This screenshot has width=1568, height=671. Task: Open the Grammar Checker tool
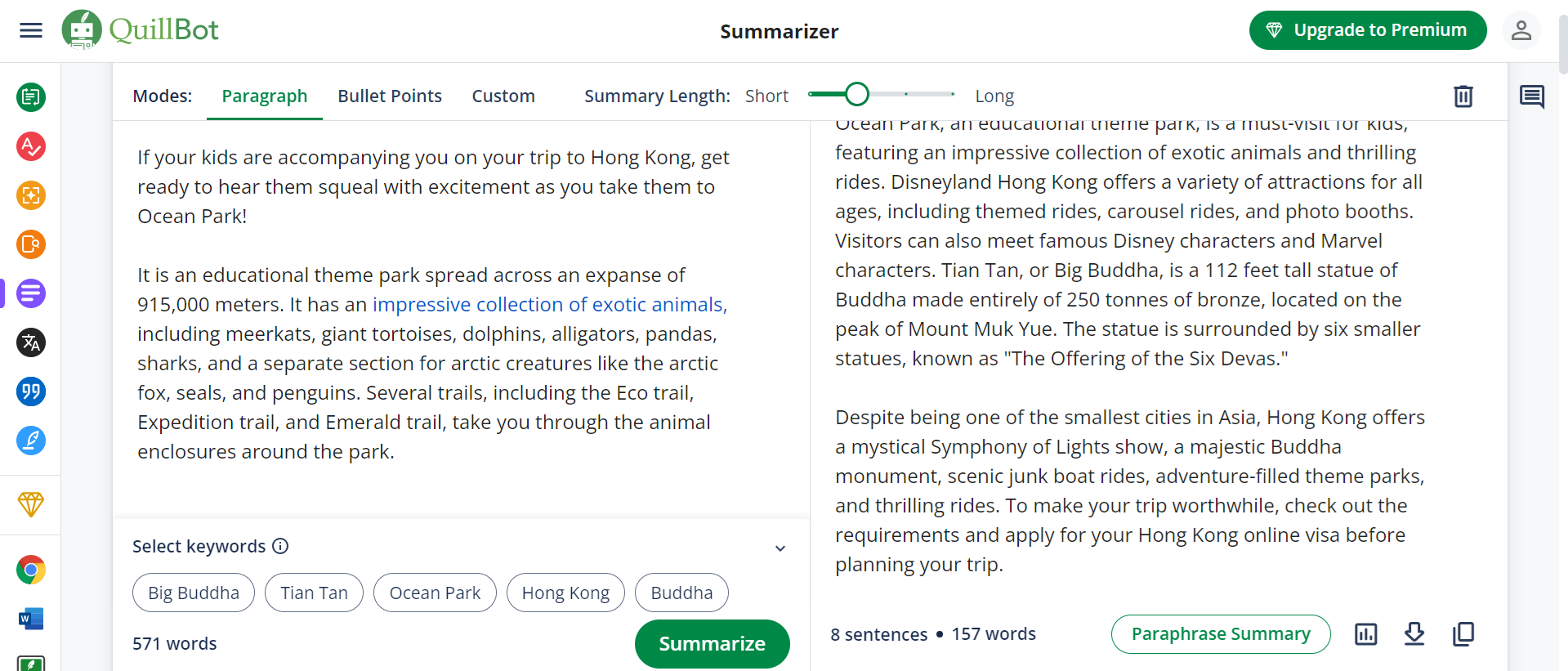click(x=30, y=147)
